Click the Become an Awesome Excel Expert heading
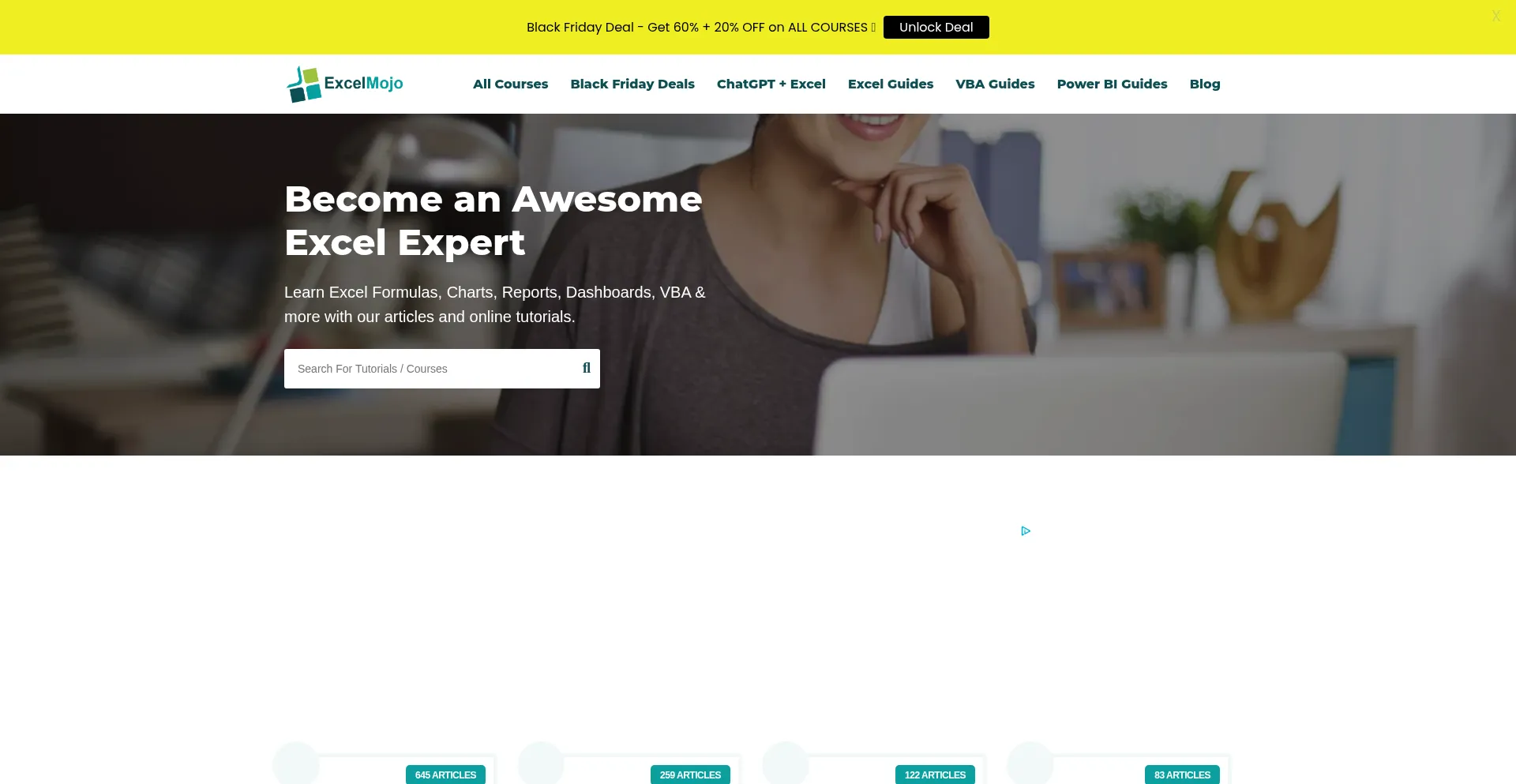 click(x=493, y=220)
